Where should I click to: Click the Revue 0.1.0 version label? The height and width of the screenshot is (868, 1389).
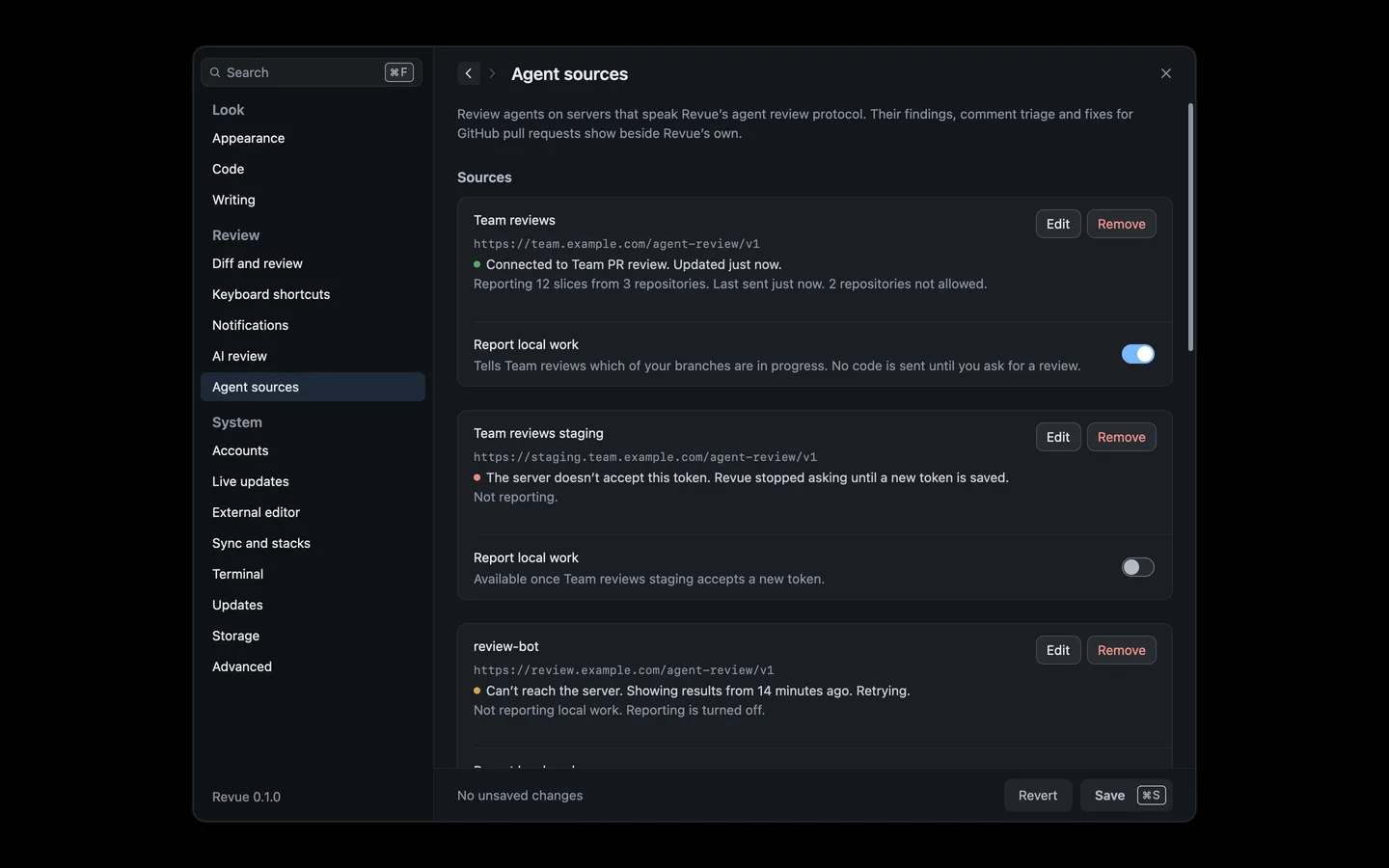246,797
